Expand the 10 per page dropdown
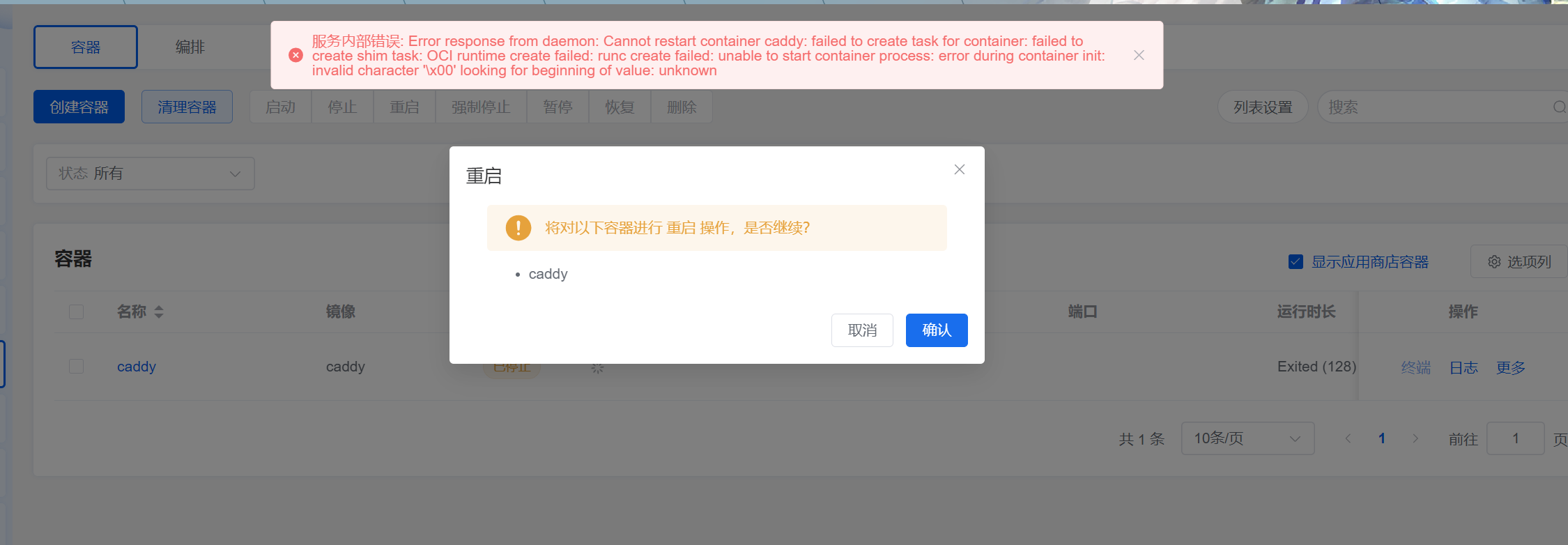The width and height of the screenshot is (1568, 545). pos(1247,438)
